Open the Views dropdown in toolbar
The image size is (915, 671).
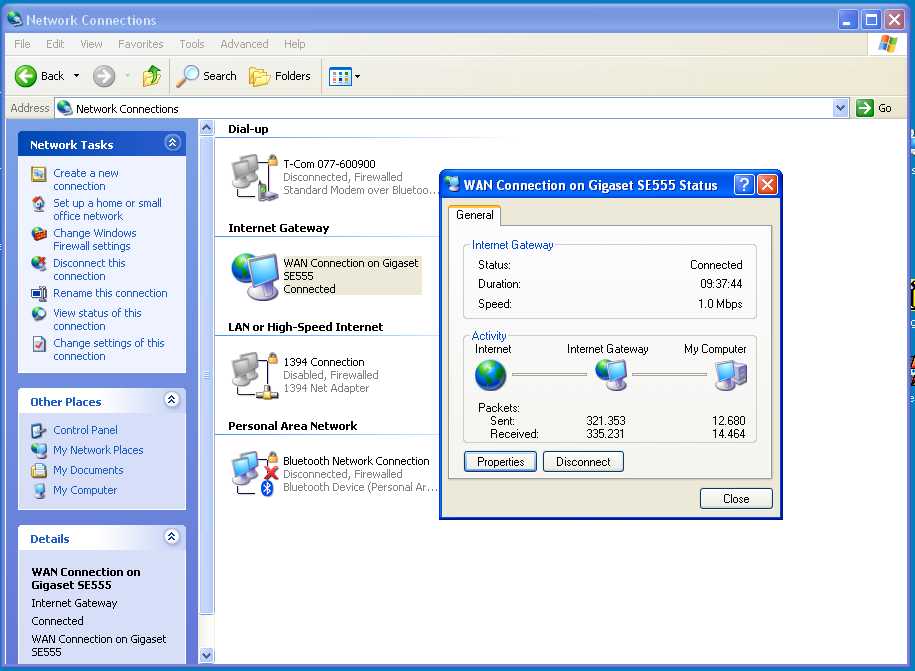tap(345, 76)
